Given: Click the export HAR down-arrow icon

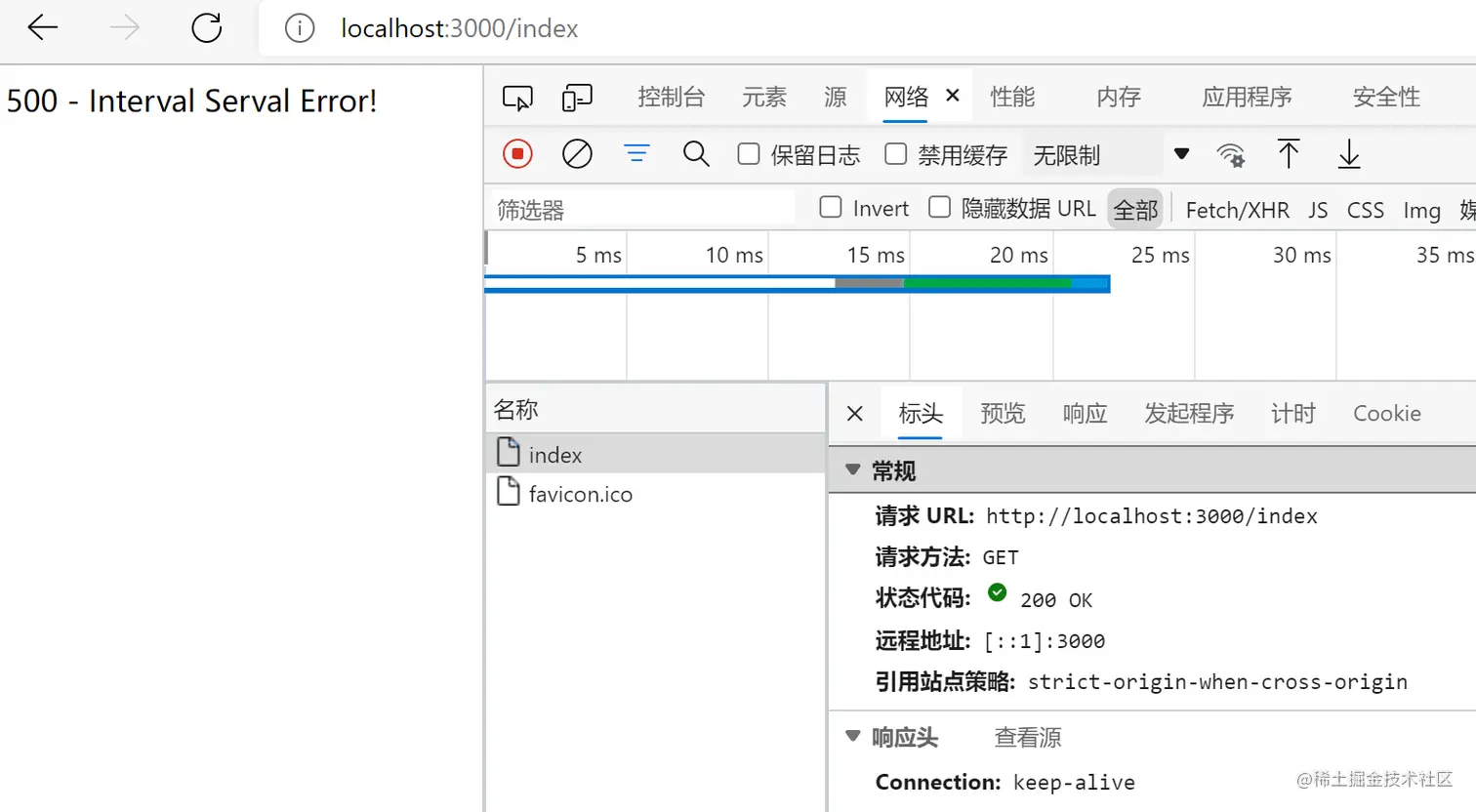Looking at the screenshot, I should (x=1349, y=154).
